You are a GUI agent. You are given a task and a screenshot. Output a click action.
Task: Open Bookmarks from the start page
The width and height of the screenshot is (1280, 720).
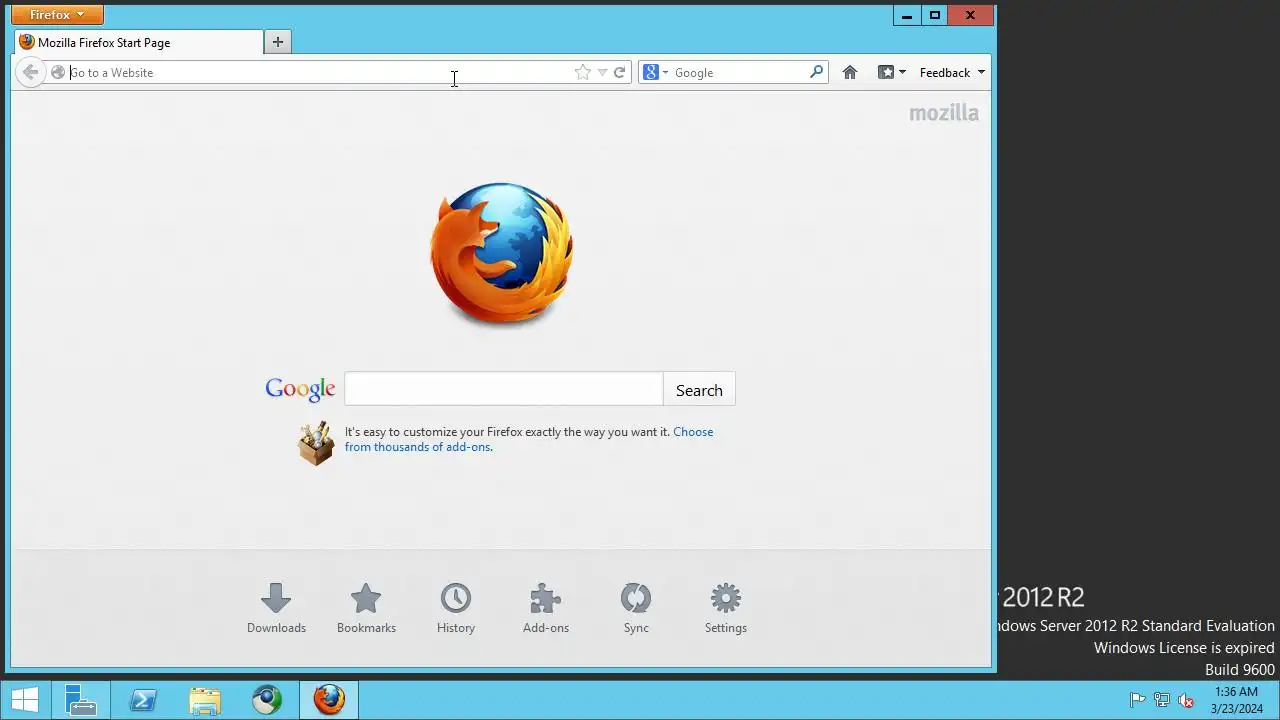pos(366,608)
